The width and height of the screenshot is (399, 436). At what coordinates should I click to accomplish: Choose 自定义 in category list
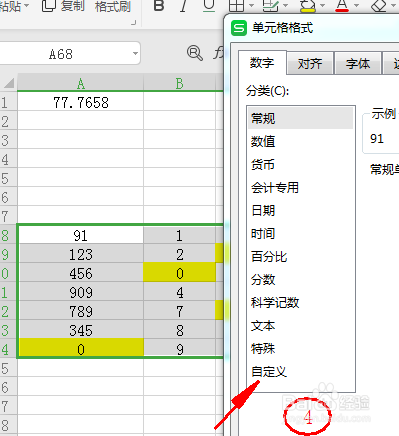pyautogui.click(x=300, y=371)
